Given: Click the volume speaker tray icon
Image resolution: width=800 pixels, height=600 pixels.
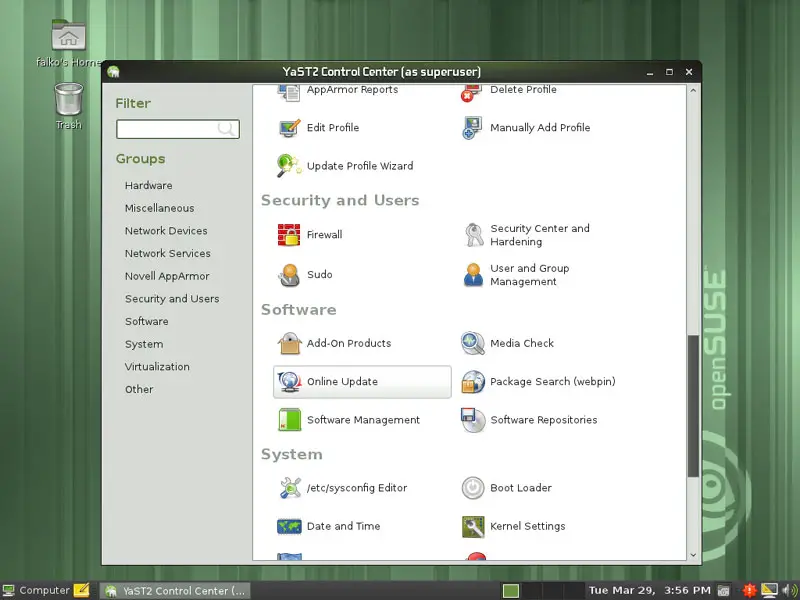Looking at the screenshot, I should 789,590.
